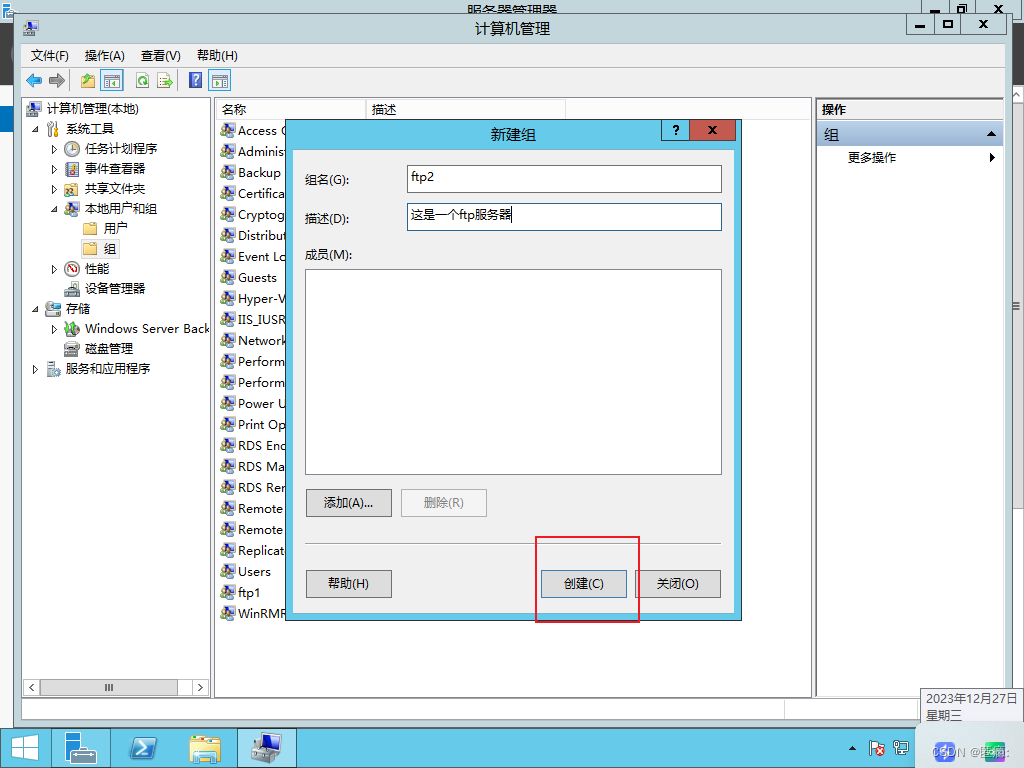Click the Disk Management icon in tree

72,349
